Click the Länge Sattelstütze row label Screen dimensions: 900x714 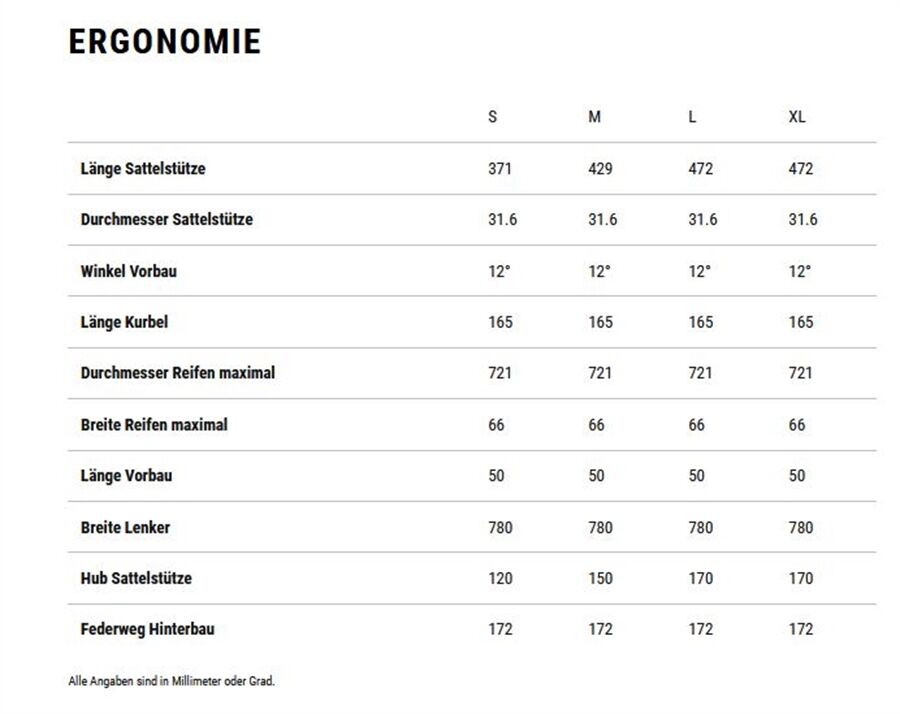pyautogui.click(x=143, y=168)
